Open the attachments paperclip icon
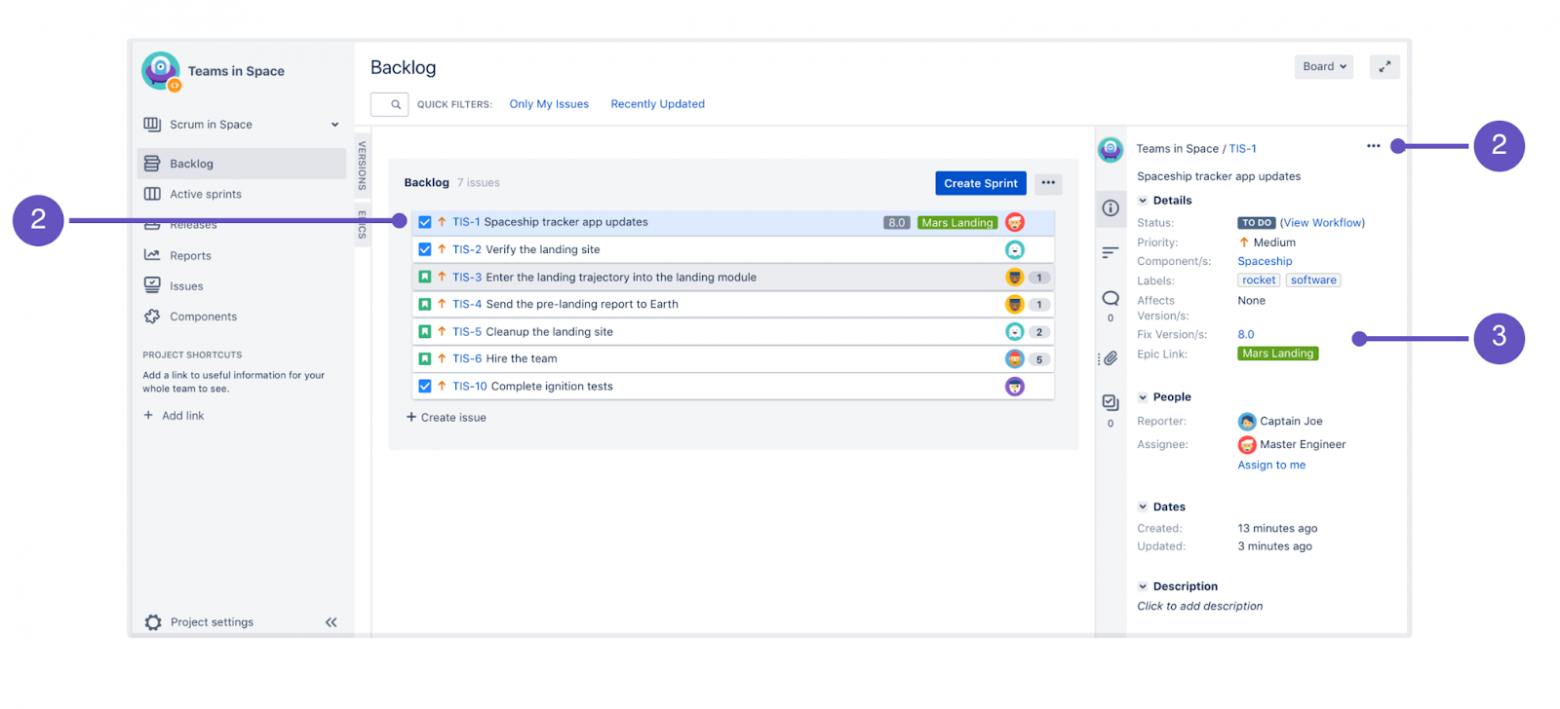The height and width of the screenshot is (709, 1560). coord(1110,358)
